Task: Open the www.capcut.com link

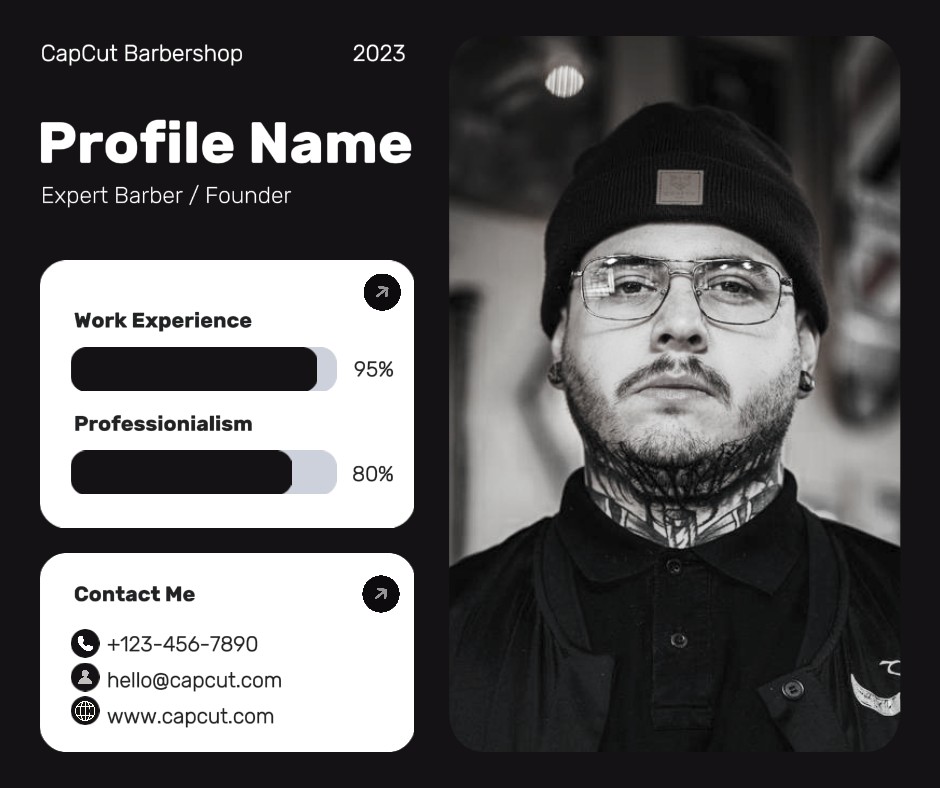Action: point(190,716)
